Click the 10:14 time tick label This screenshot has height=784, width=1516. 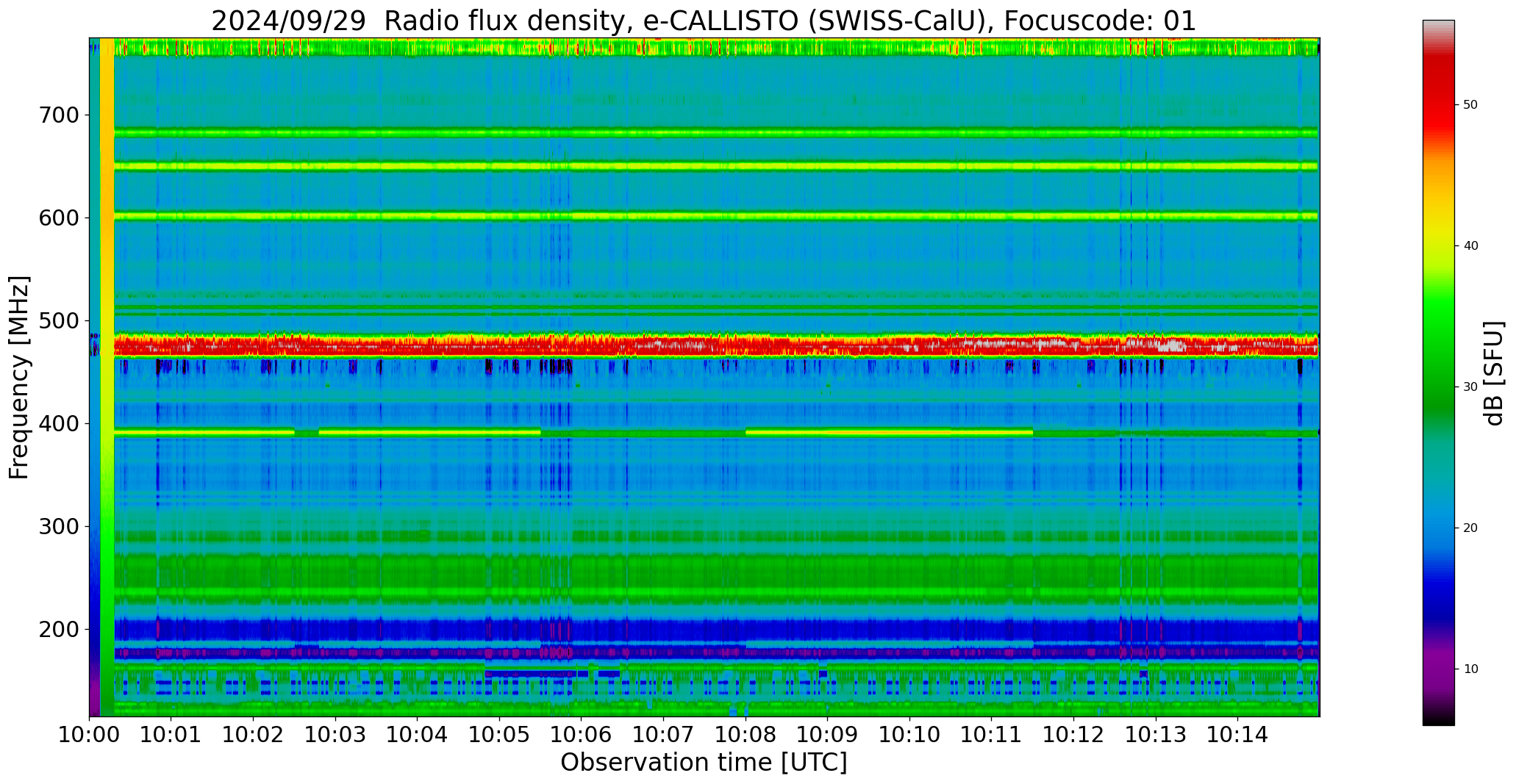point(1237,735)
